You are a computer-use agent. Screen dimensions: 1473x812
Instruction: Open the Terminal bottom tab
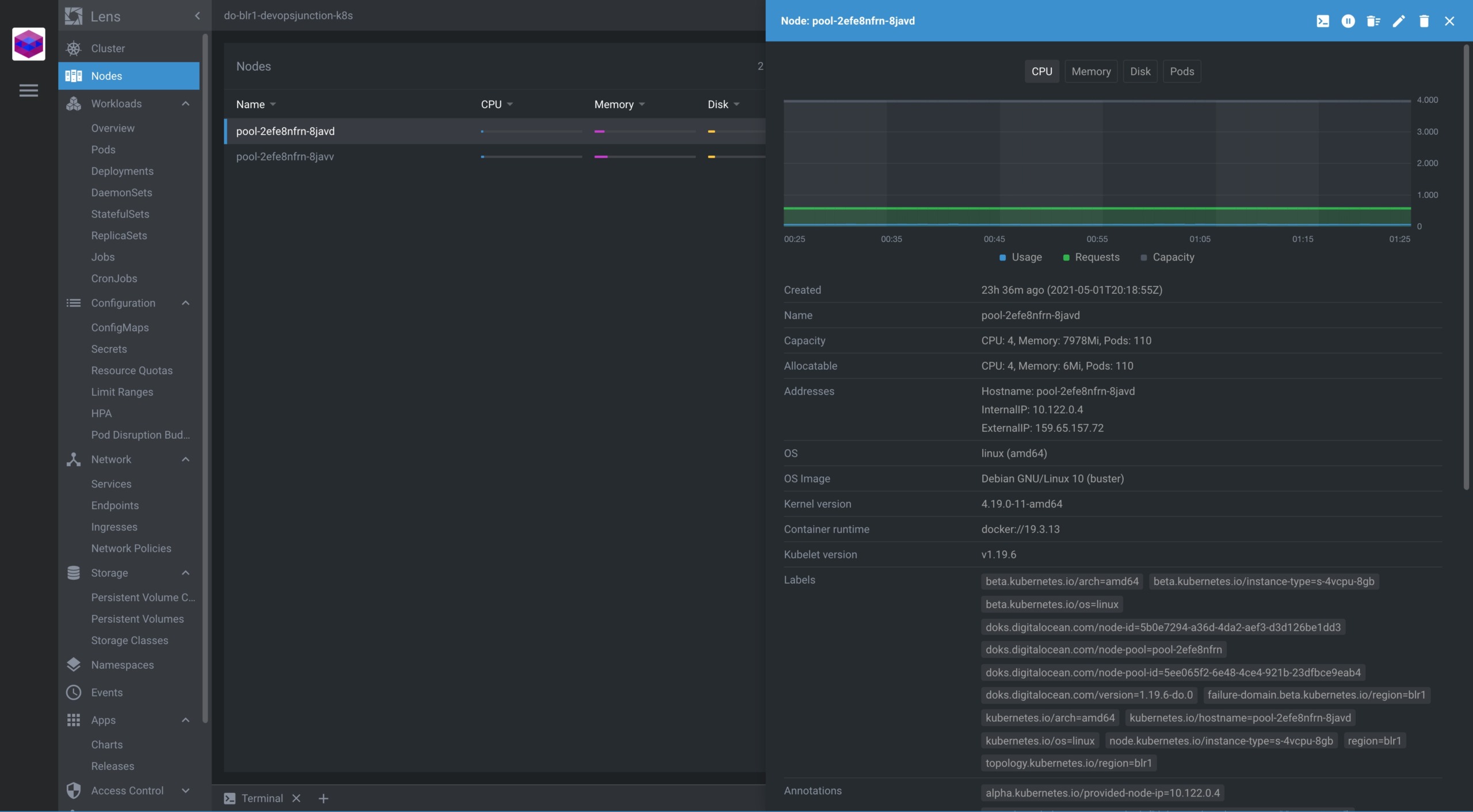pyautogui.click(x=262, y=798)
